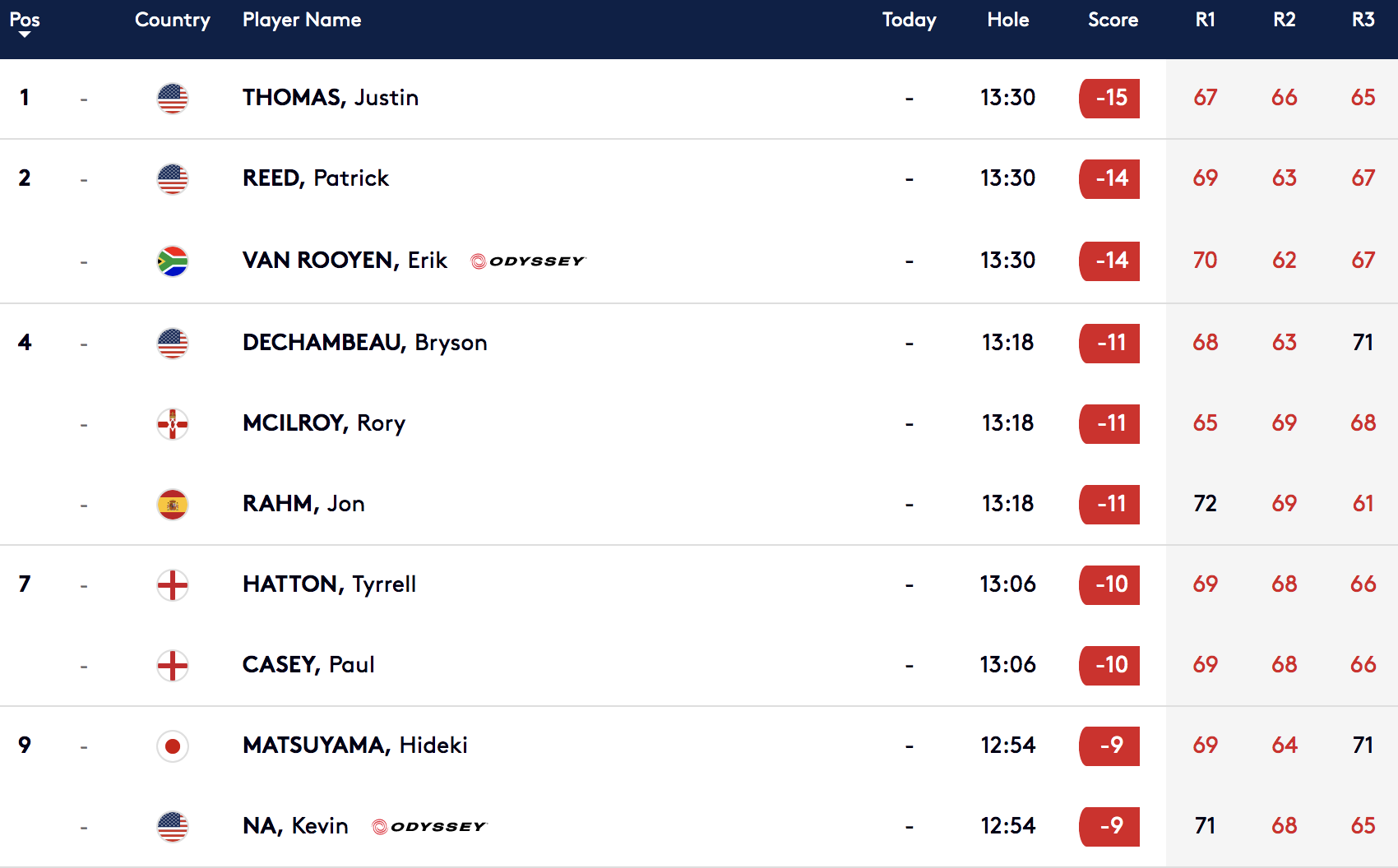Click the Today column header
This screenshot has width=1398, height=868.
pyautogui.click(x=909, y=20)
